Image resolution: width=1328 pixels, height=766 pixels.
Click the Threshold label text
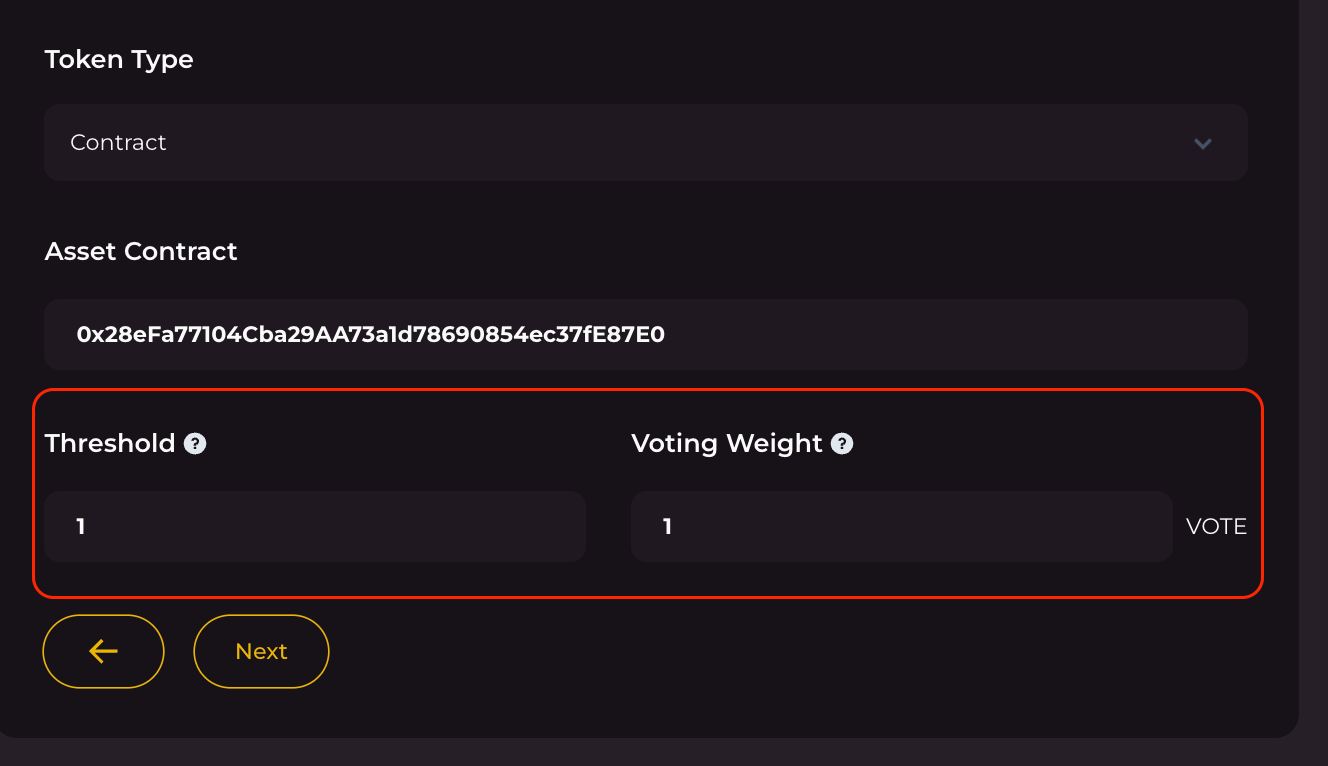click(110, 443)
